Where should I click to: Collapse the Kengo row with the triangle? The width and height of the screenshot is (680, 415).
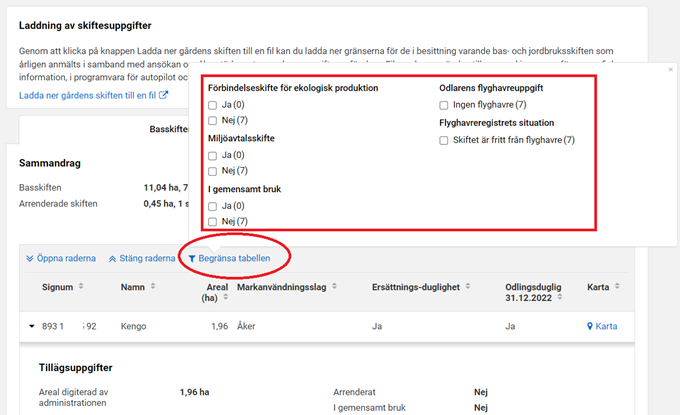(x=31, y=326)
